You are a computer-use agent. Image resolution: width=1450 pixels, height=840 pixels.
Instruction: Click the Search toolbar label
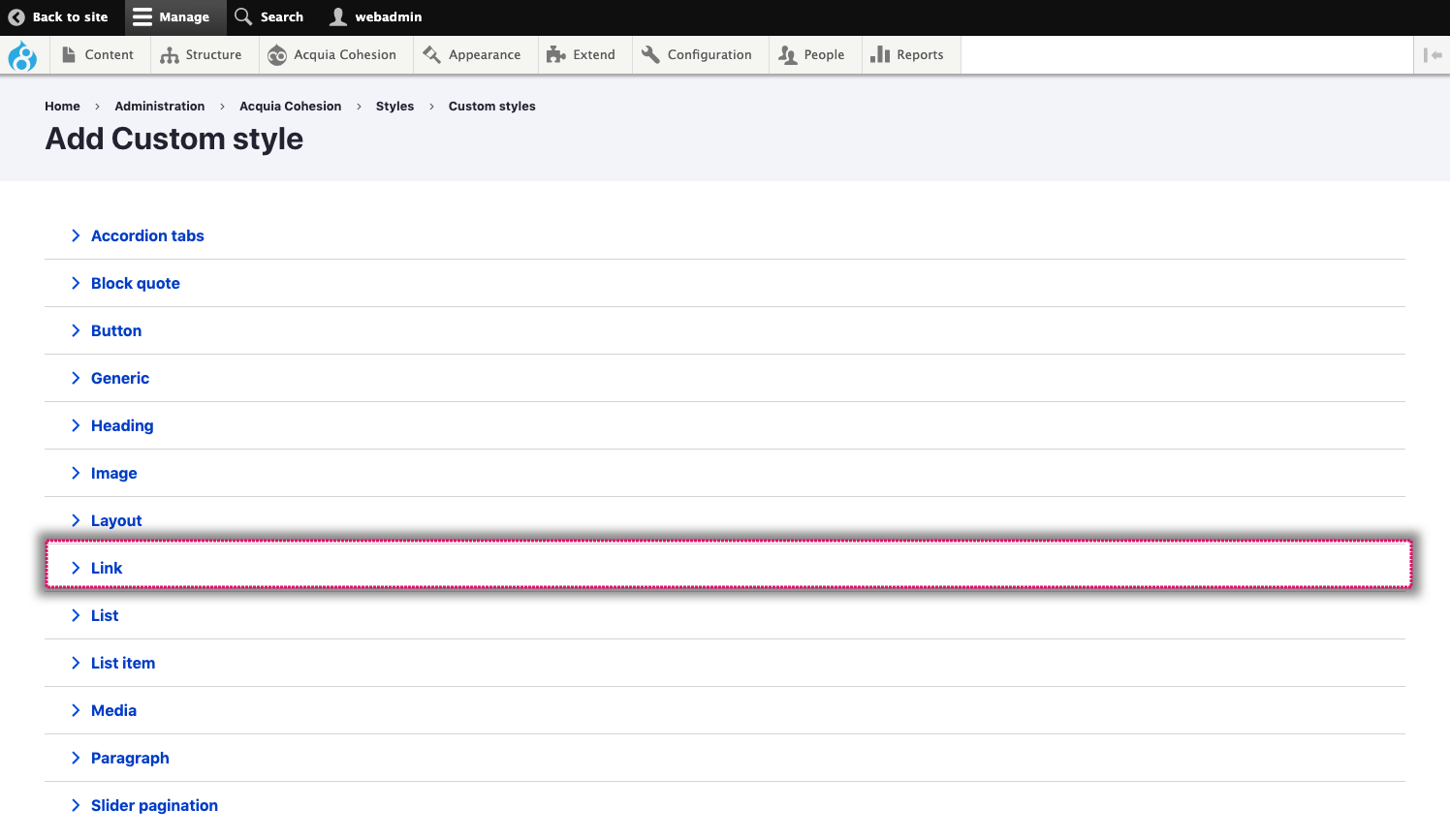[282, 17]
